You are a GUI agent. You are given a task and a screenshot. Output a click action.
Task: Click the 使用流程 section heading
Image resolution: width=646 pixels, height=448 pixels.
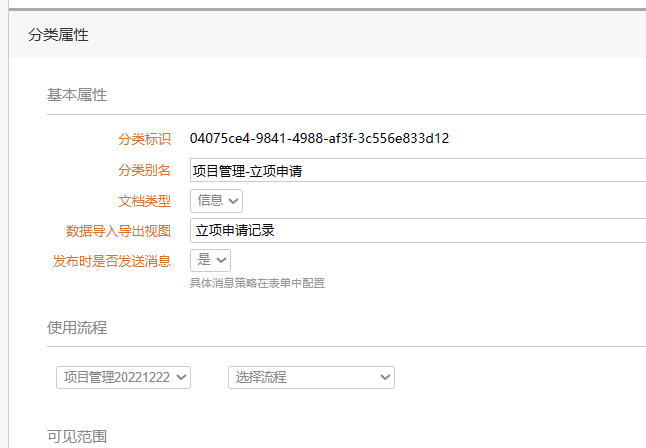coord(77,328)
